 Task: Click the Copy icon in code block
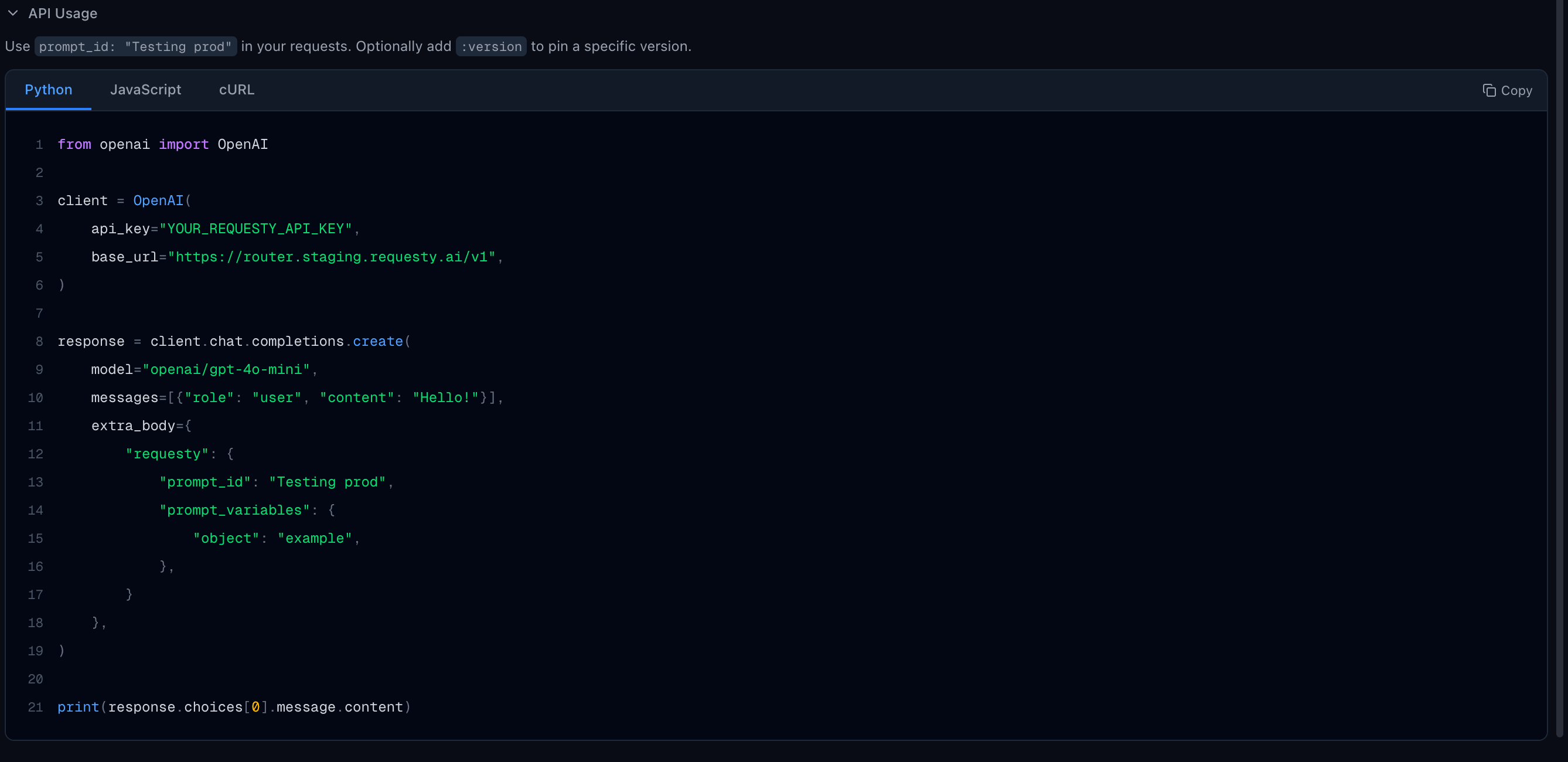click(x=1489, y=91)
